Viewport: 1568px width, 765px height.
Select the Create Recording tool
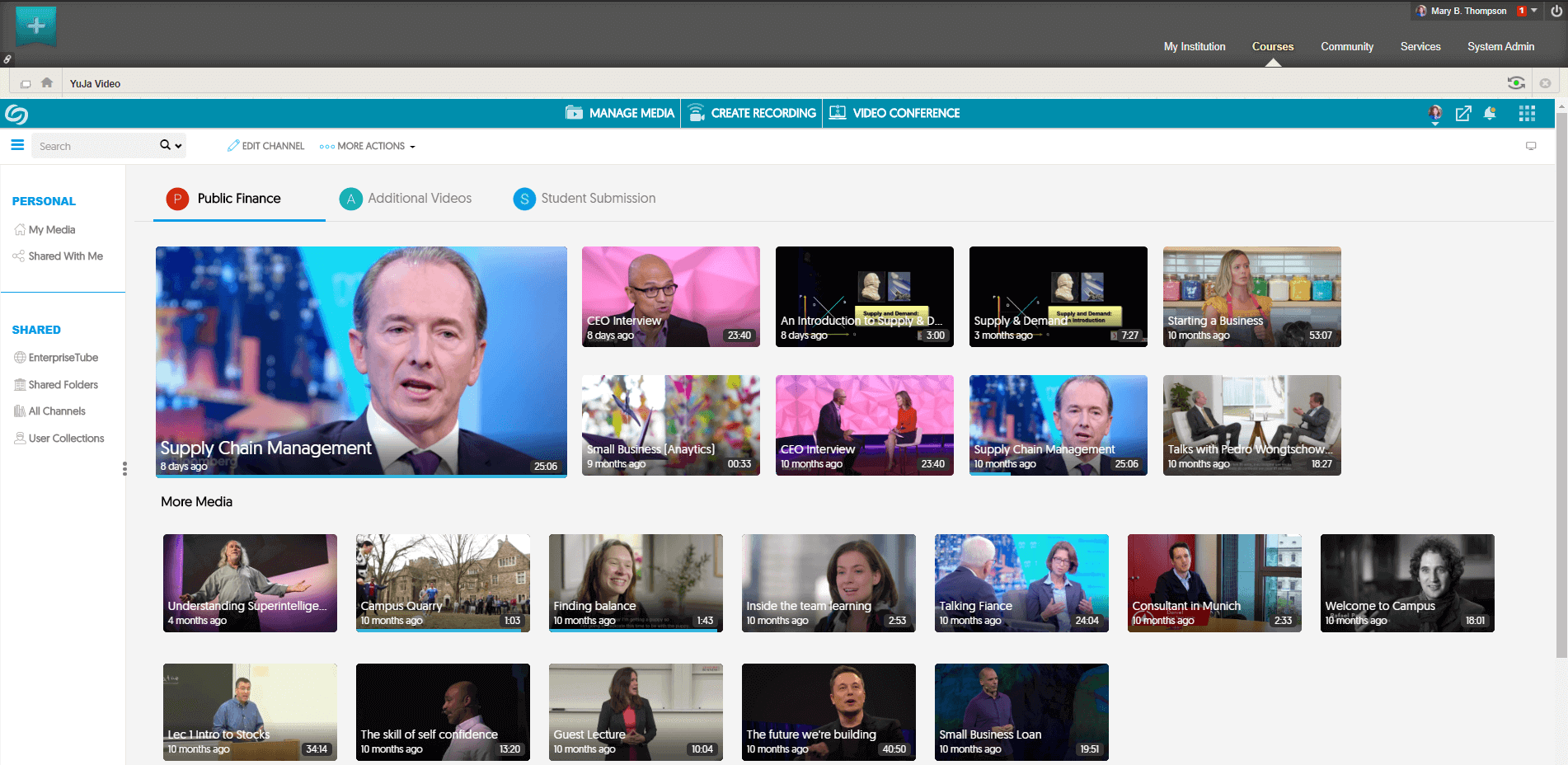click(x=751, y=113)
